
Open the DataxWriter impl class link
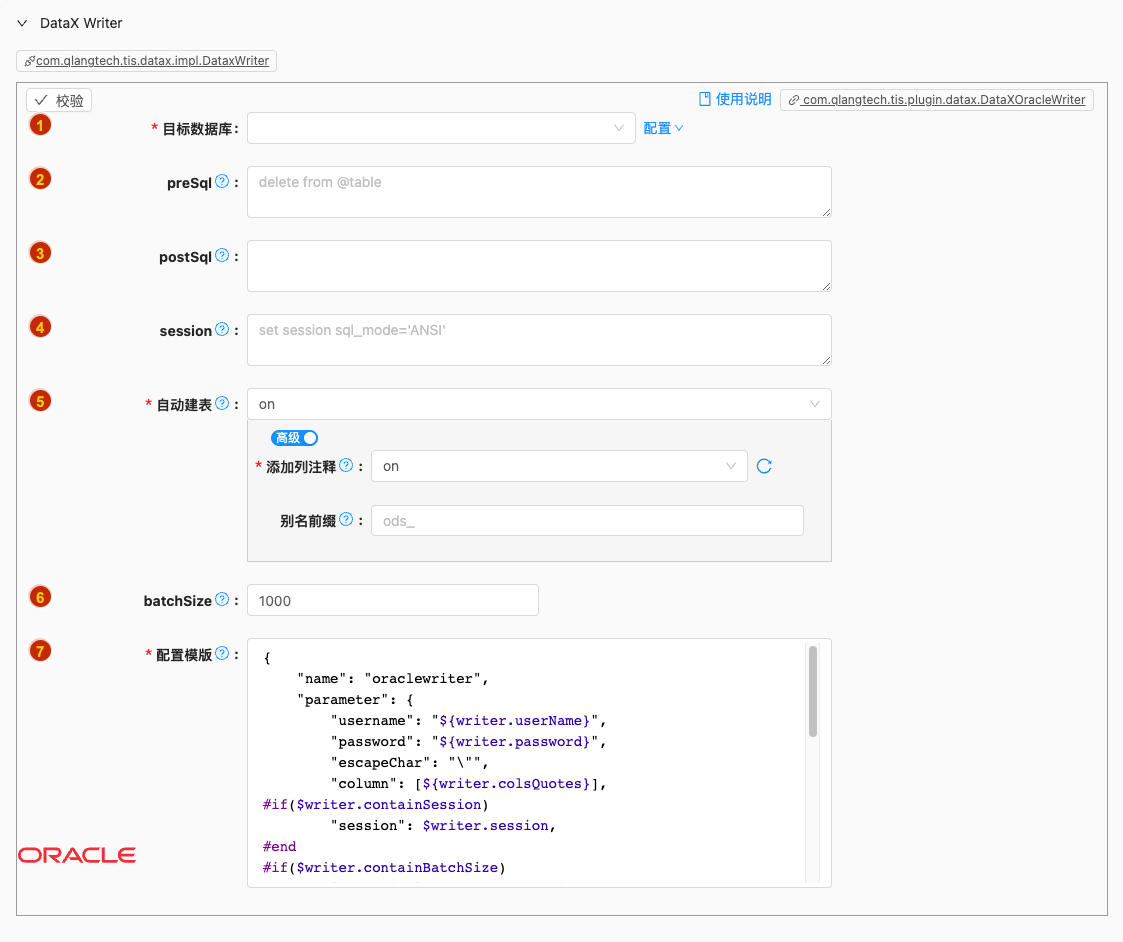click(146, 61)
